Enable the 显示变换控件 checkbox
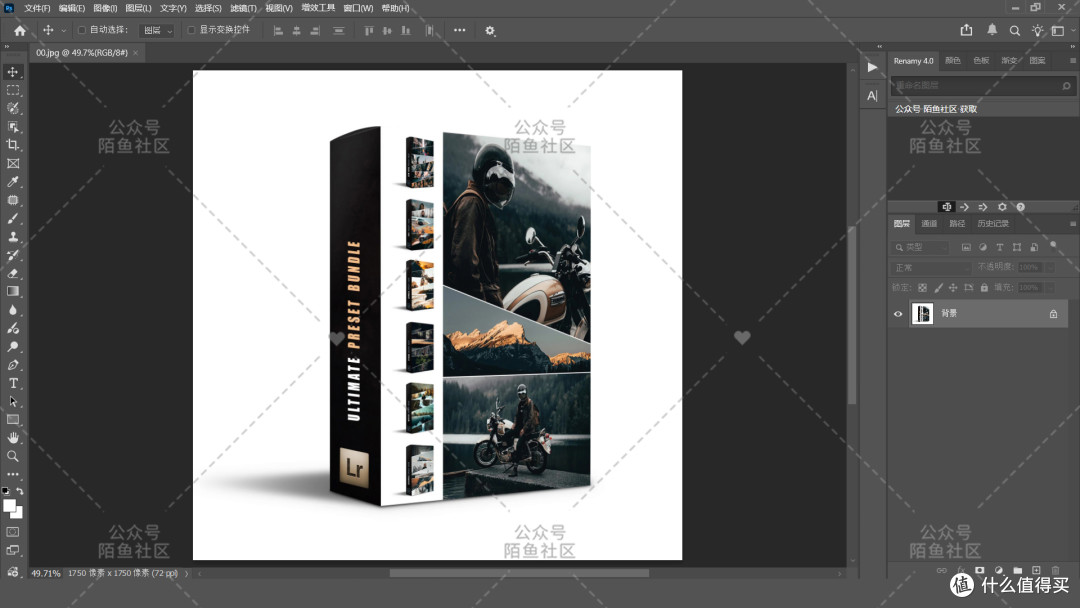 (x=191, y=30)
